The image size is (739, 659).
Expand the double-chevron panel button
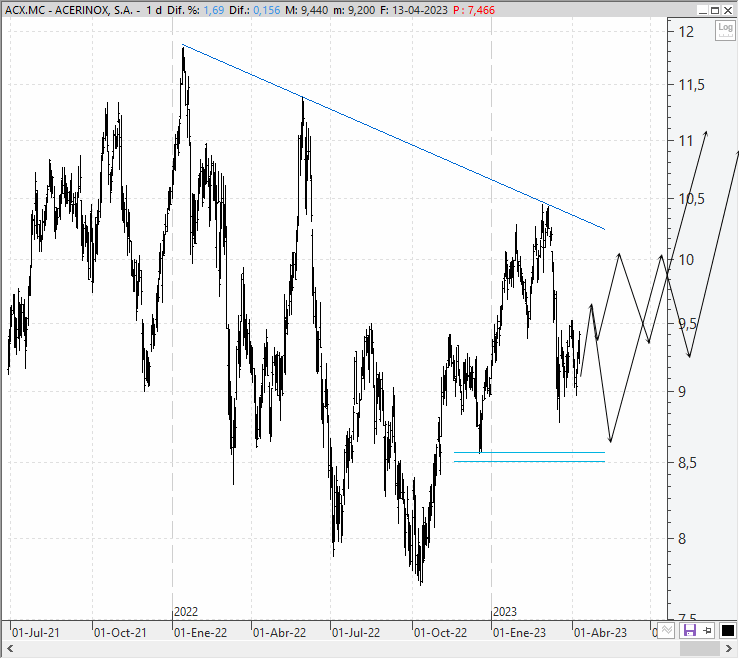click(665, 630)
